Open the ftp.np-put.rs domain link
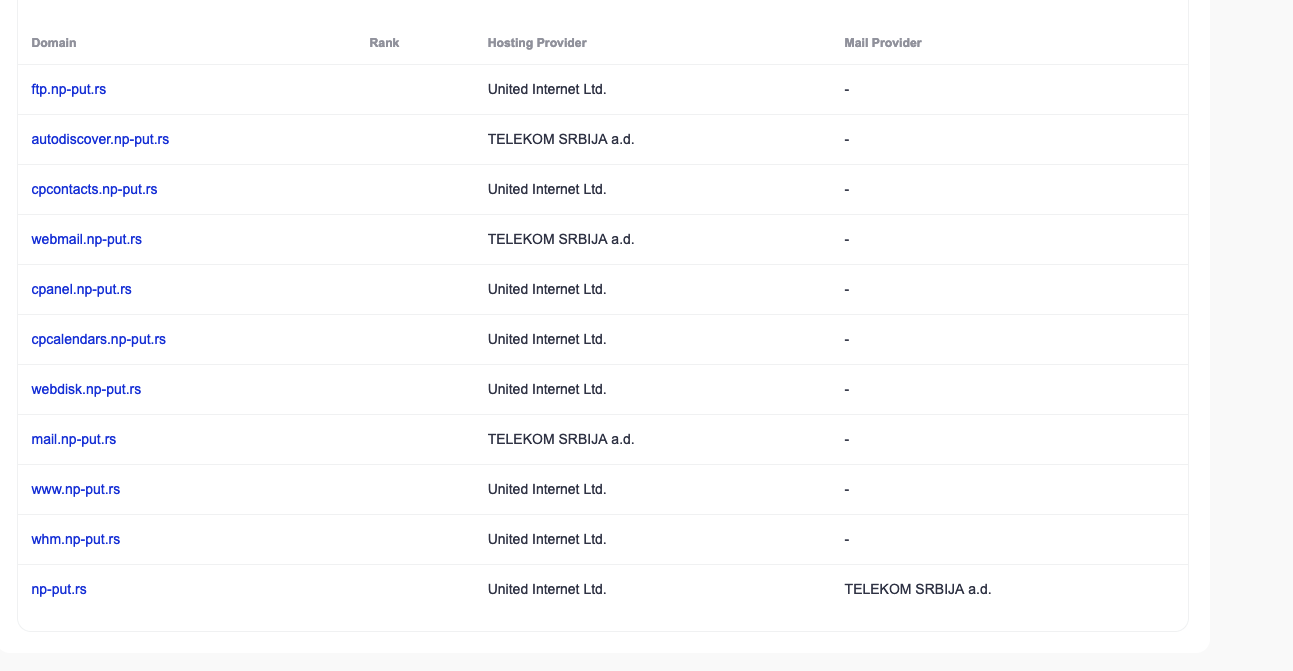This screenshot has height=671, width=1293. pos(69,89)
